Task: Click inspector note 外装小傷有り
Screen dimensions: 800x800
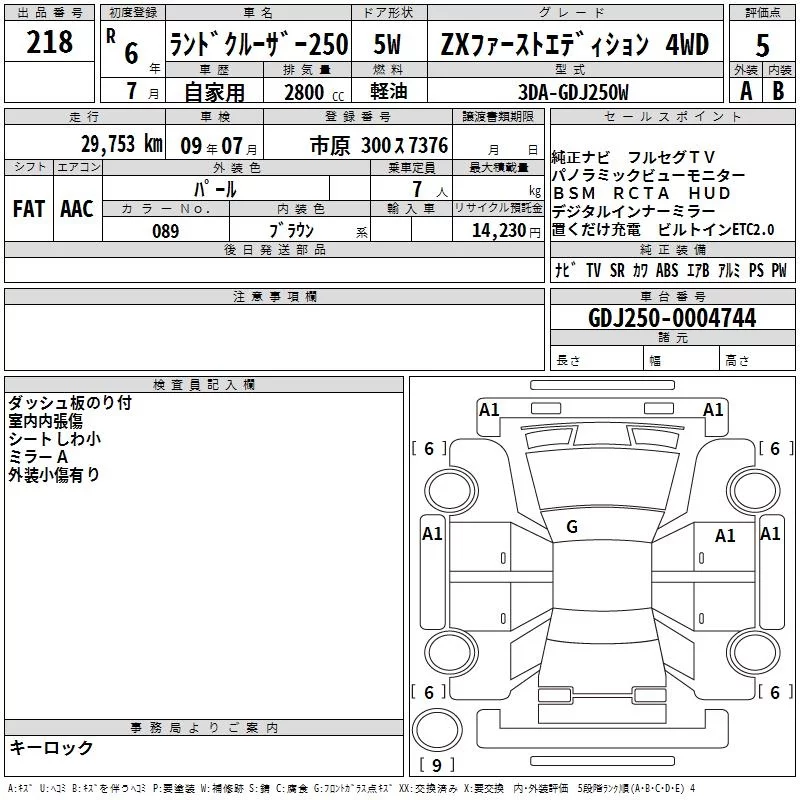Action: point(54,474)
